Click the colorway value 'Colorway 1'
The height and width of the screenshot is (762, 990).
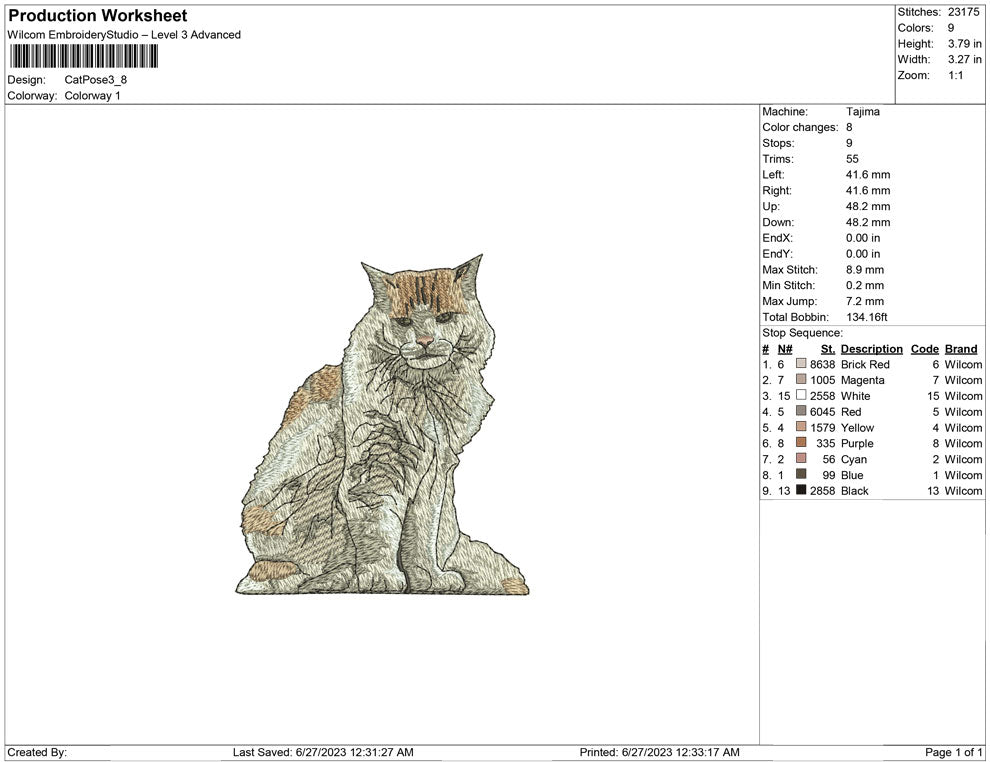point(92,96)
